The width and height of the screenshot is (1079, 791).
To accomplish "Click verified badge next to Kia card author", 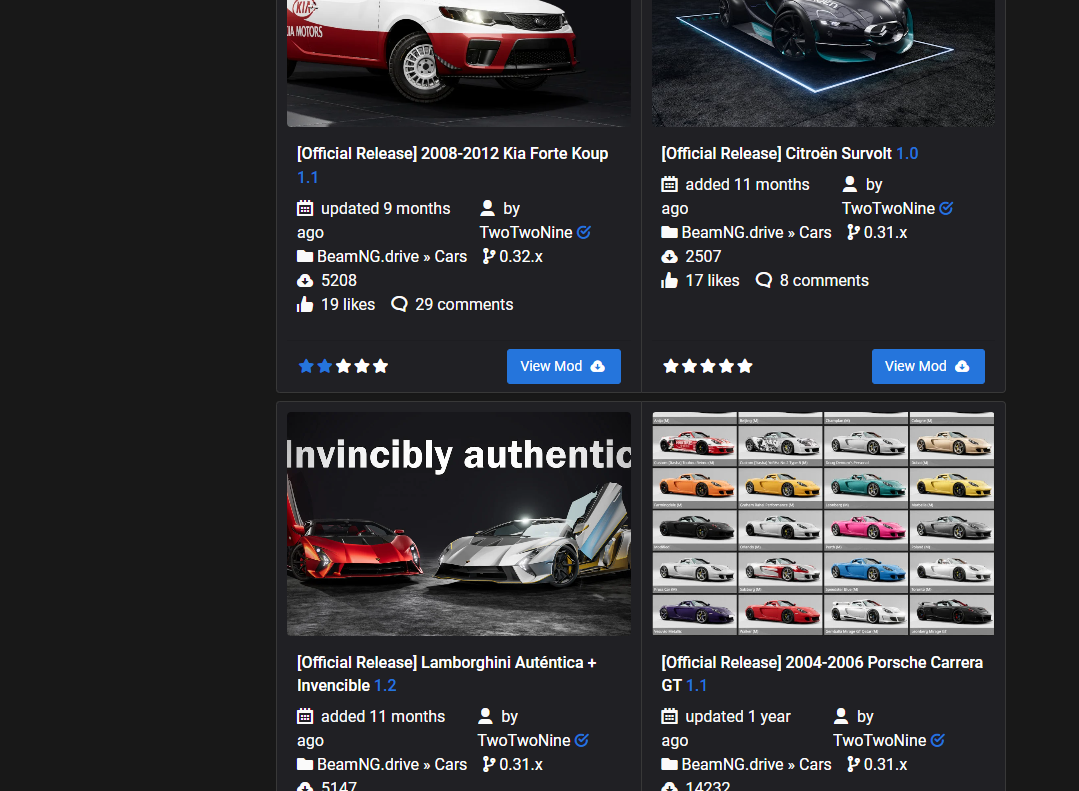I will point(584,233).
